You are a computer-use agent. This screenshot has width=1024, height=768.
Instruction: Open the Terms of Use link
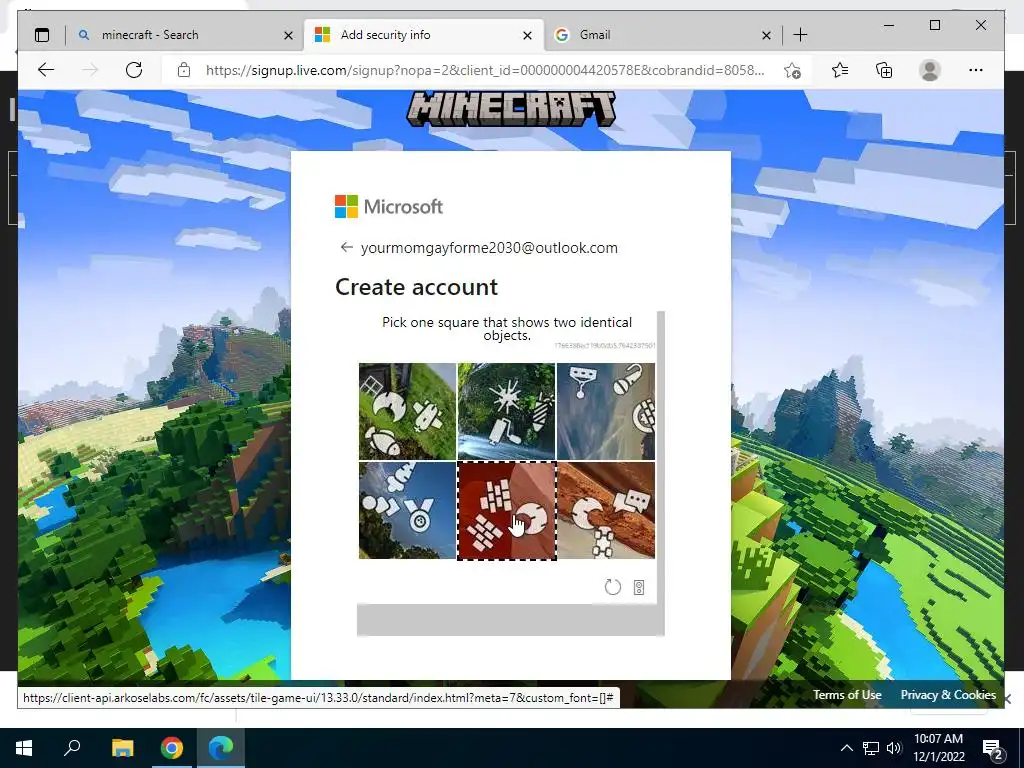pos(846,695)
